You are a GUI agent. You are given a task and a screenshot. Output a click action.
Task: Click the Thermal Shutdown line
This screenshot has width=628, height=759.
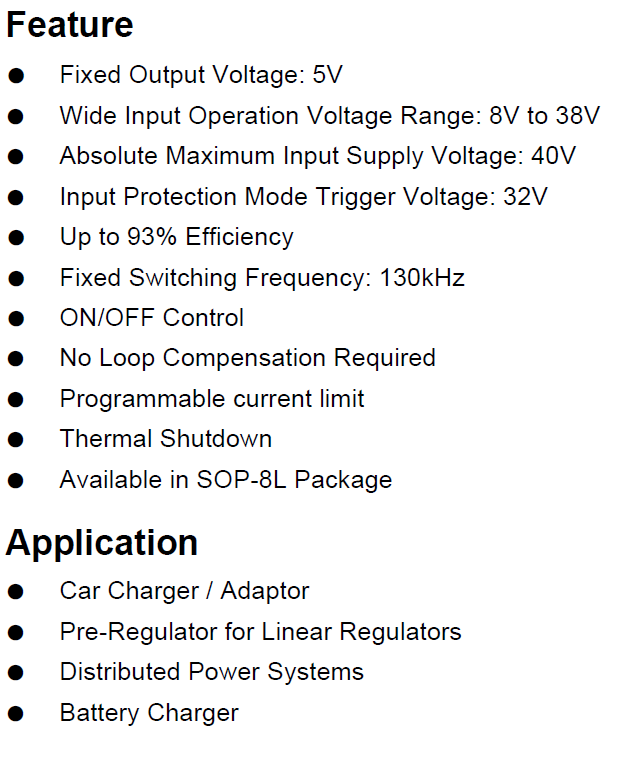click(166, 439)
